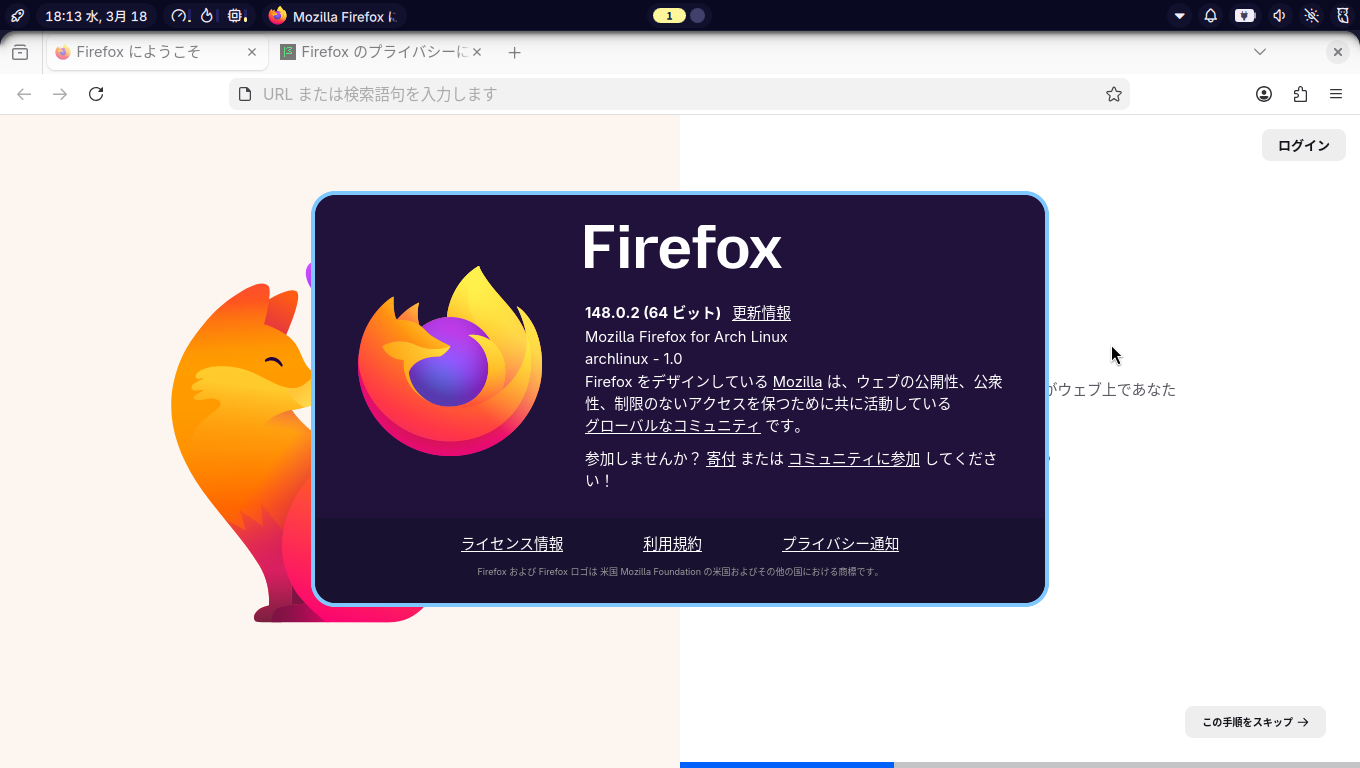Click the forward navigation arrow

pyautogui.click(x=60, y=94)
